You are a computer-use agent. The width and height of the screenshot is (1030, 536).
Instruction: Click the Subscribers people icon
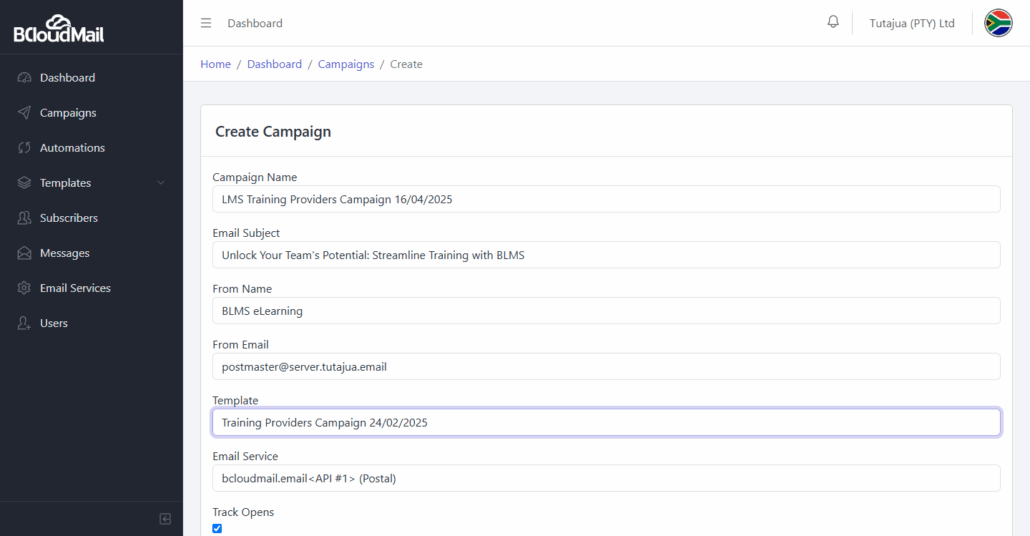click(24, 217)
